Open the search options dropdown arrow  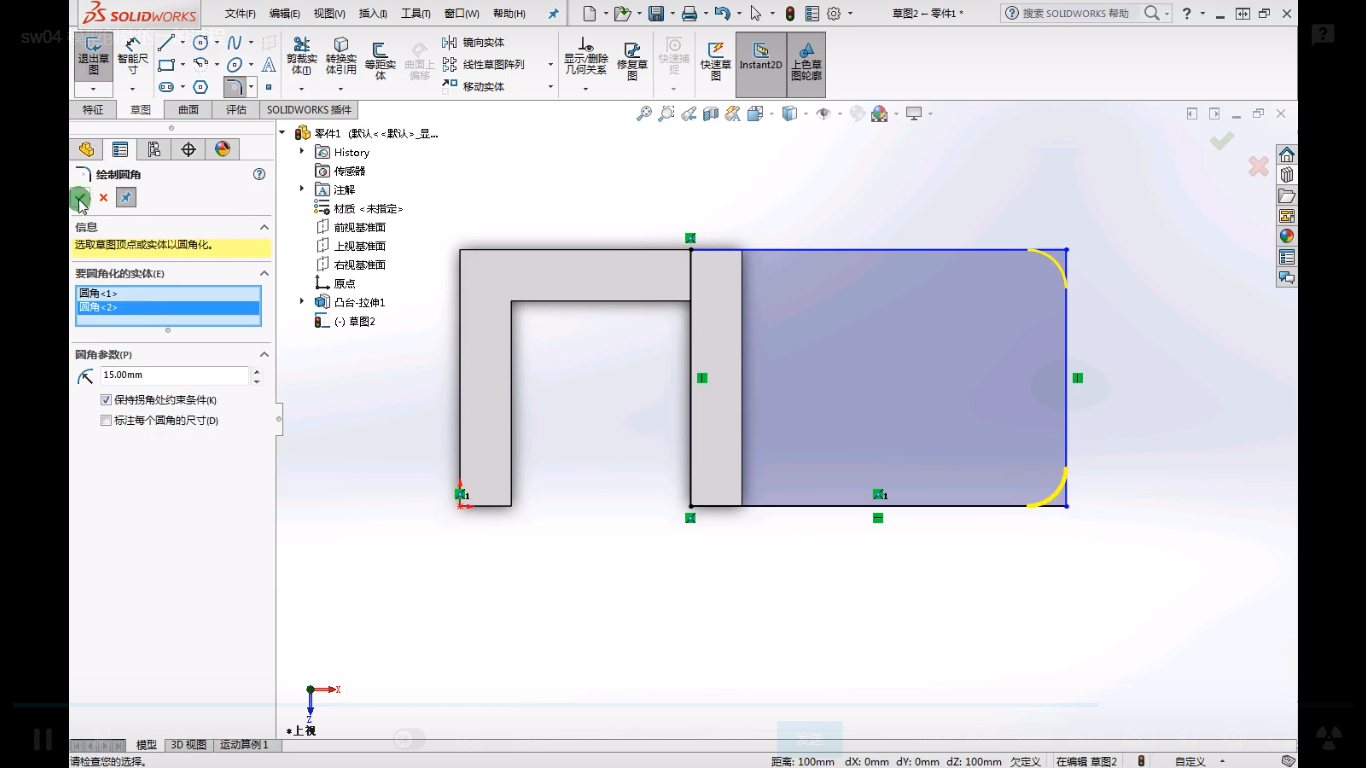coord(1167,14)
